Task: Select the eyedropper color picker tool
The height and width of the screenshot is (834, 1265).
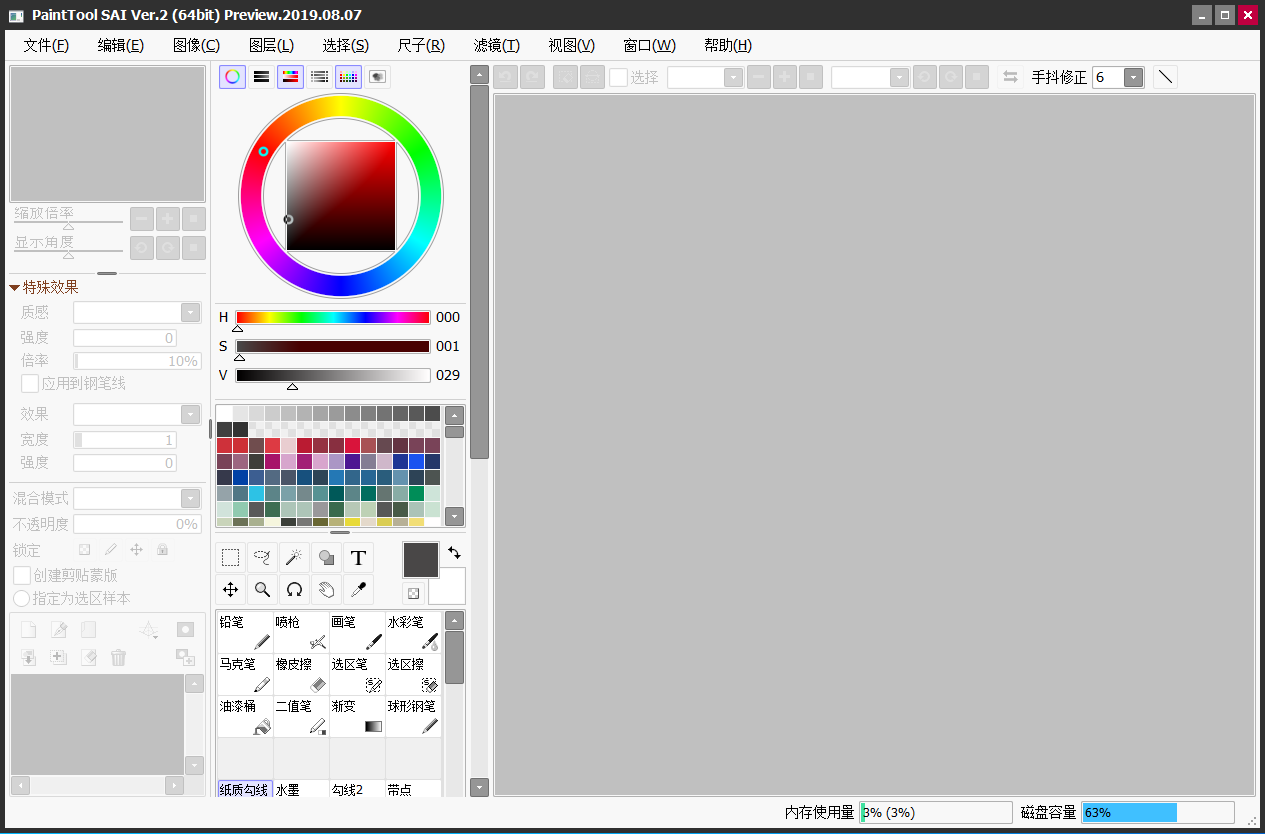Action: tap(358, 590)
